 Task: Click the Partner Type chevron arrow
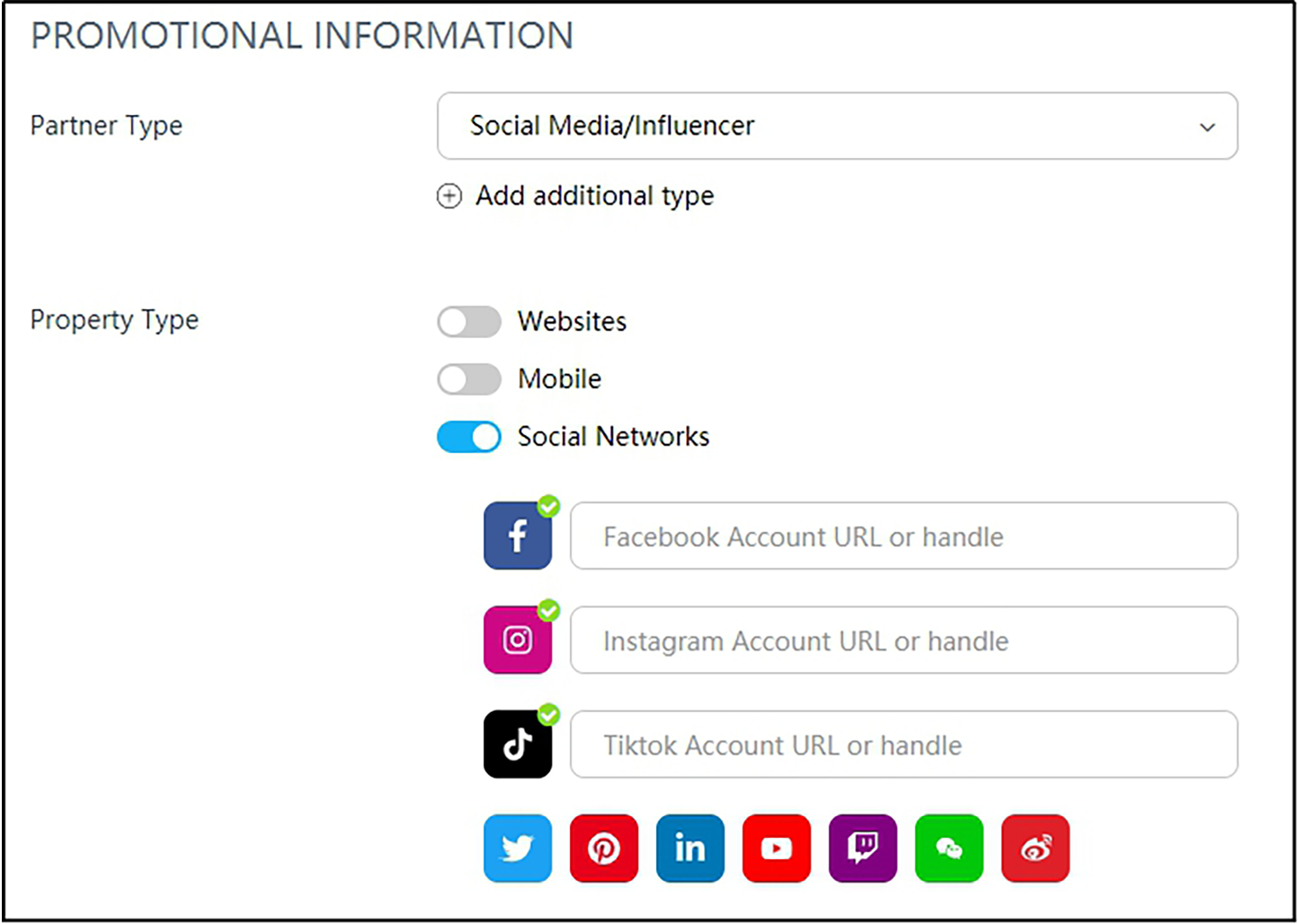1207,127
